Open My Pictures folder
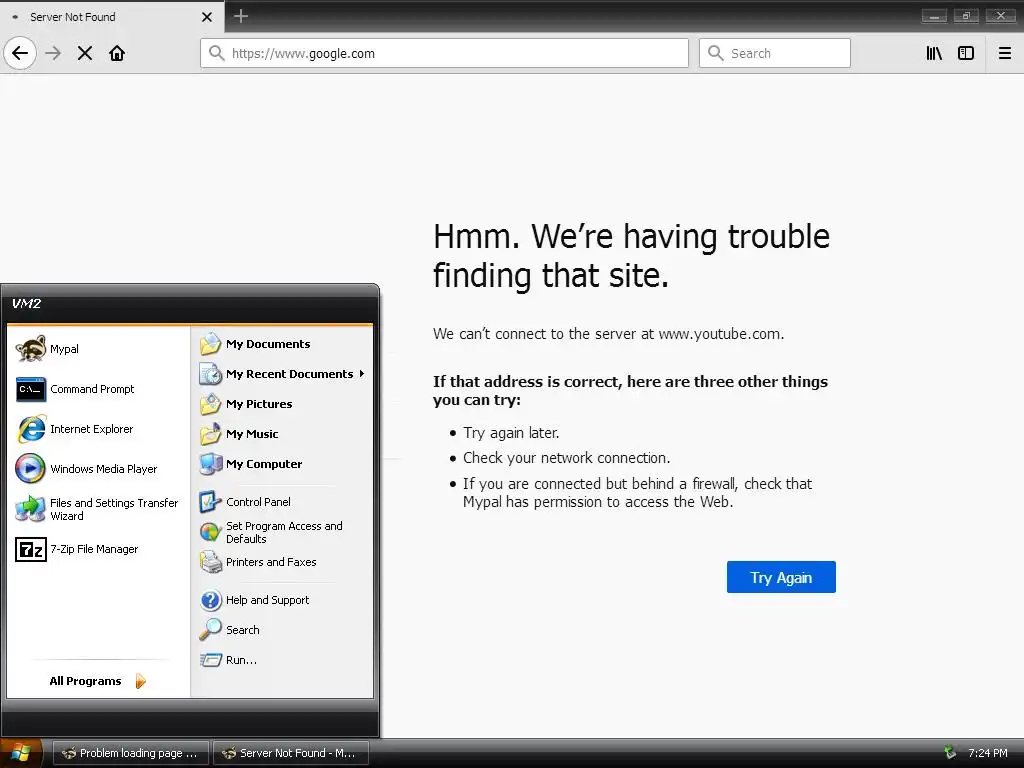 pyautogui.click(x=282, y=404)
